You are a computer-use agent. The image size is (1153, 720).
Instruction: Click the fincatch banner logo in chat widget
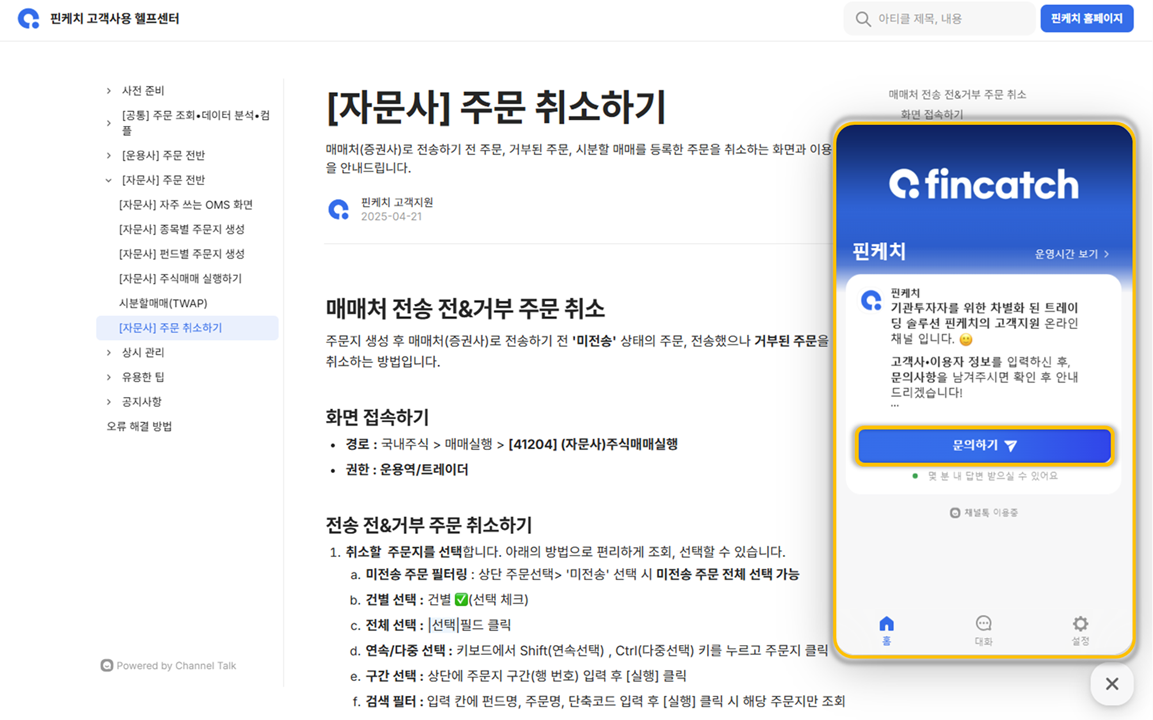click(x=984, y=184)
